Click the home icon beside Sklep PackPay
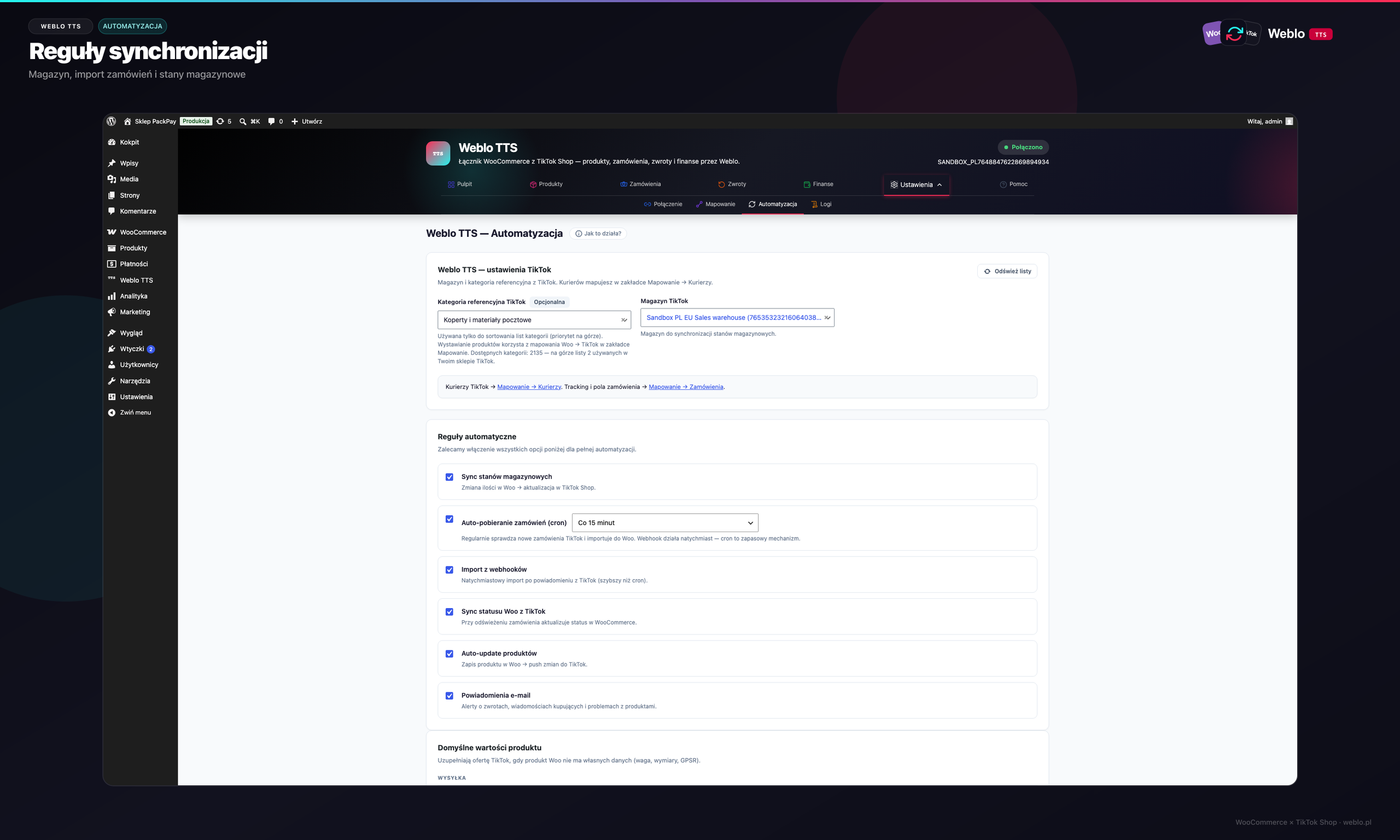Viewport: 1400px width, 840px height. point(127,121)
